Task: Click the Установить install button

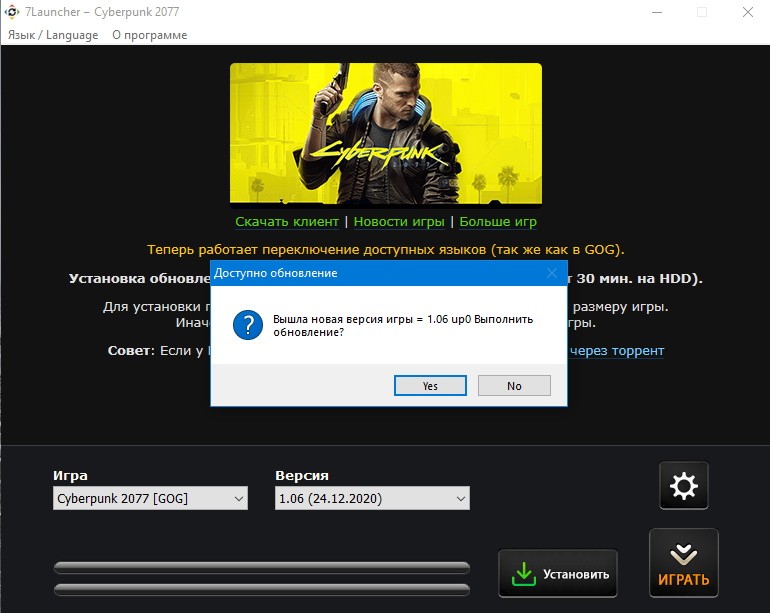Action: [558, 574]
